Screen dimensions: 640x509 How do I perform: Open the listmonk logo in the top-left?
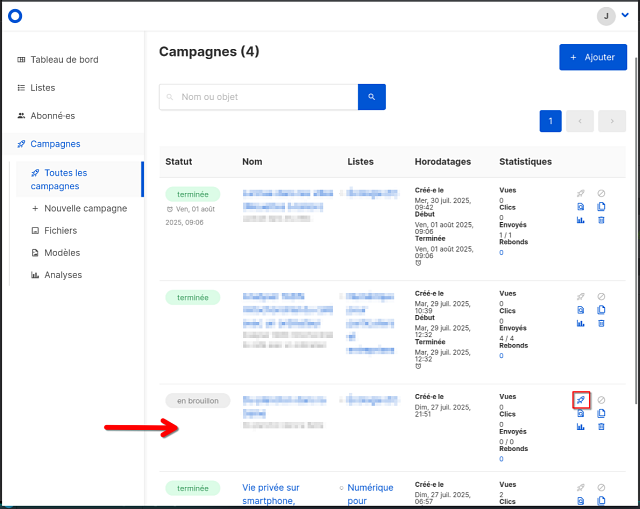[14, 15]
